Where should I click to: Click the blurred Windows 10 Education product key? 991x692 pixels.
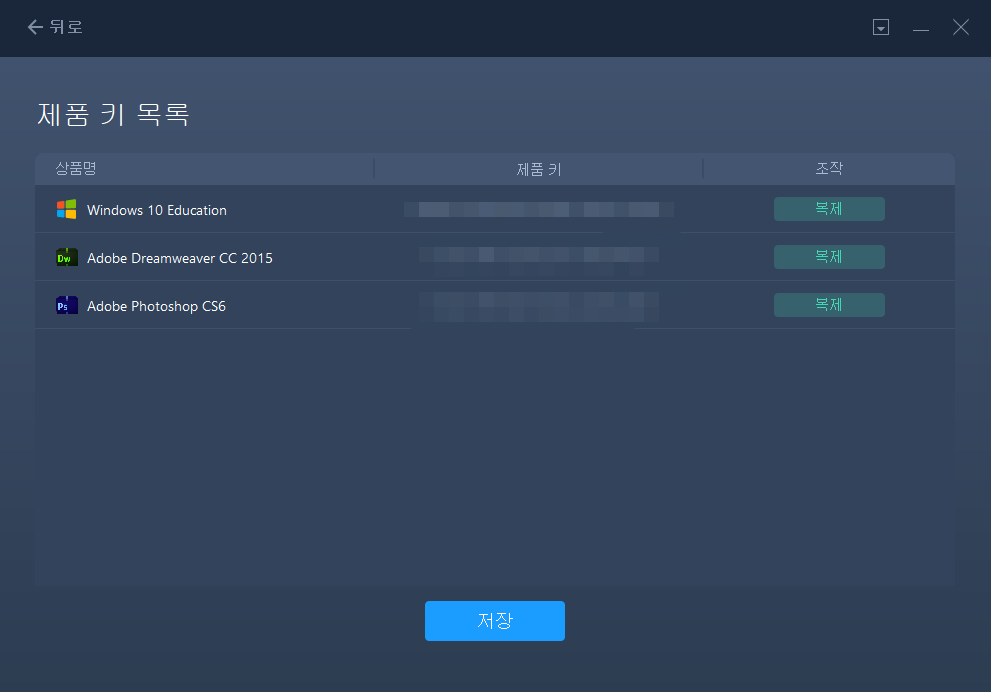tap(538, 209)
